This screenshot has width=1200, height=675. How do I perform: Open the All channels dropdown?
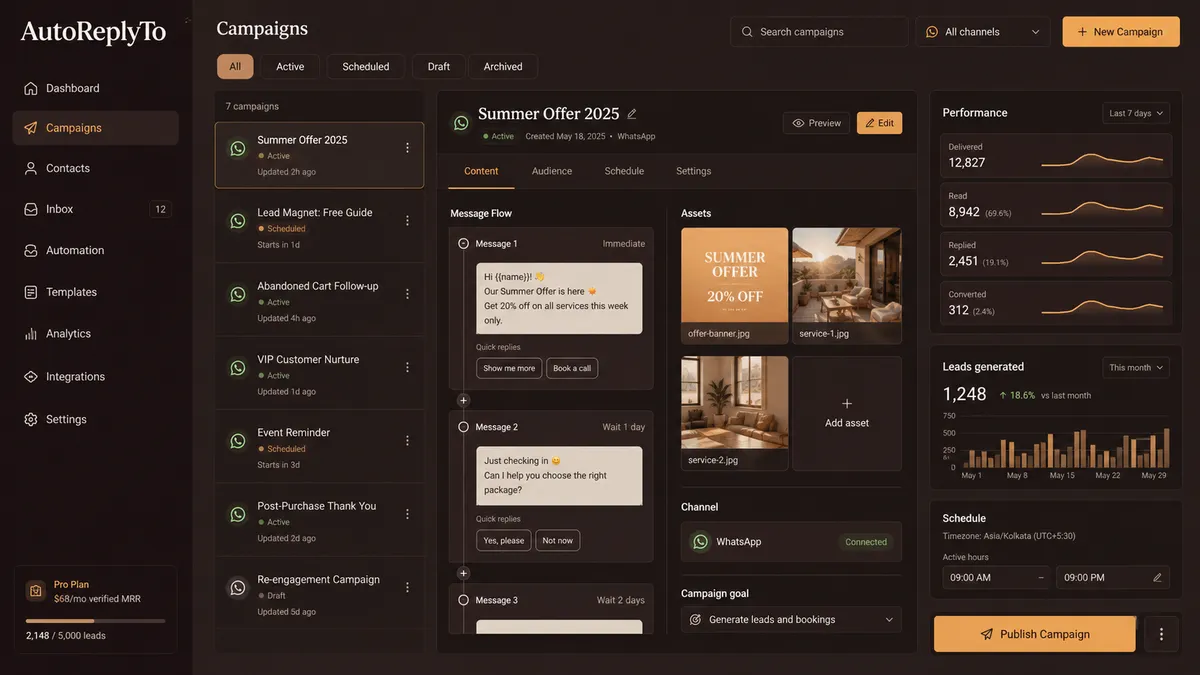click(983, 32)
